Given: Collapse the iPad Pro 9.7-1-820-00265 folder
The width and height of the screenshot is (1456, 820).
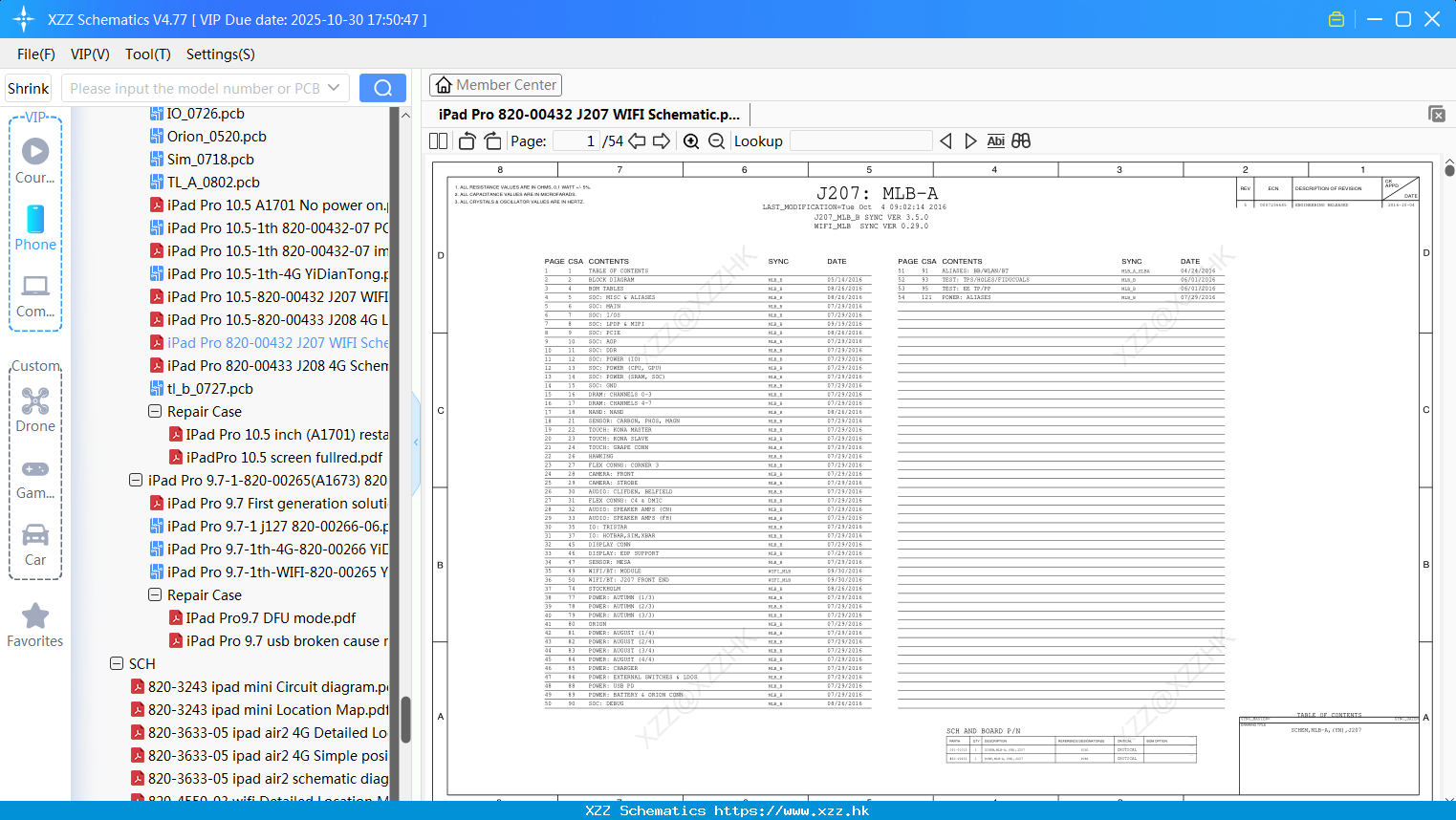Looking at the screenshot, I should (136, 481).
